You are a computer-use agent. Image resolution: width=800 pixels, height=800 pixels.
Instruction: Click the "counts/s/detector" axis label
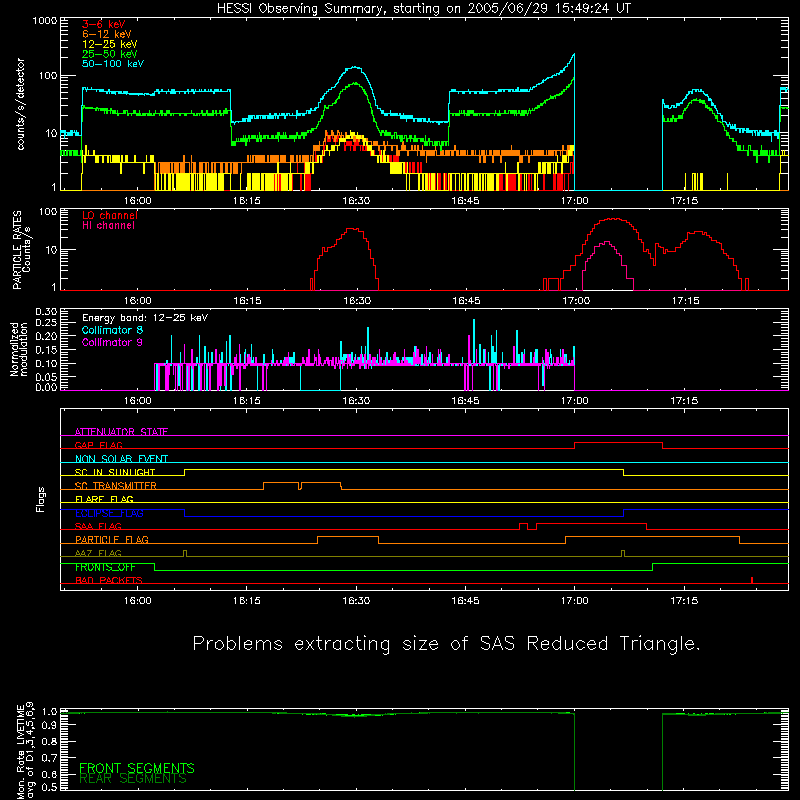(20, 104)
